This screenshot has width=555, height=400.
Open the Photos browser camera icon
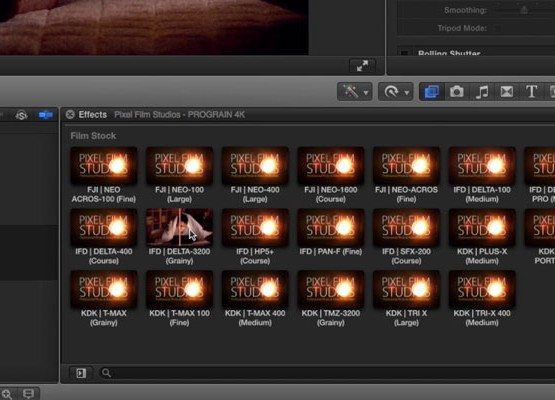(457, 92)
